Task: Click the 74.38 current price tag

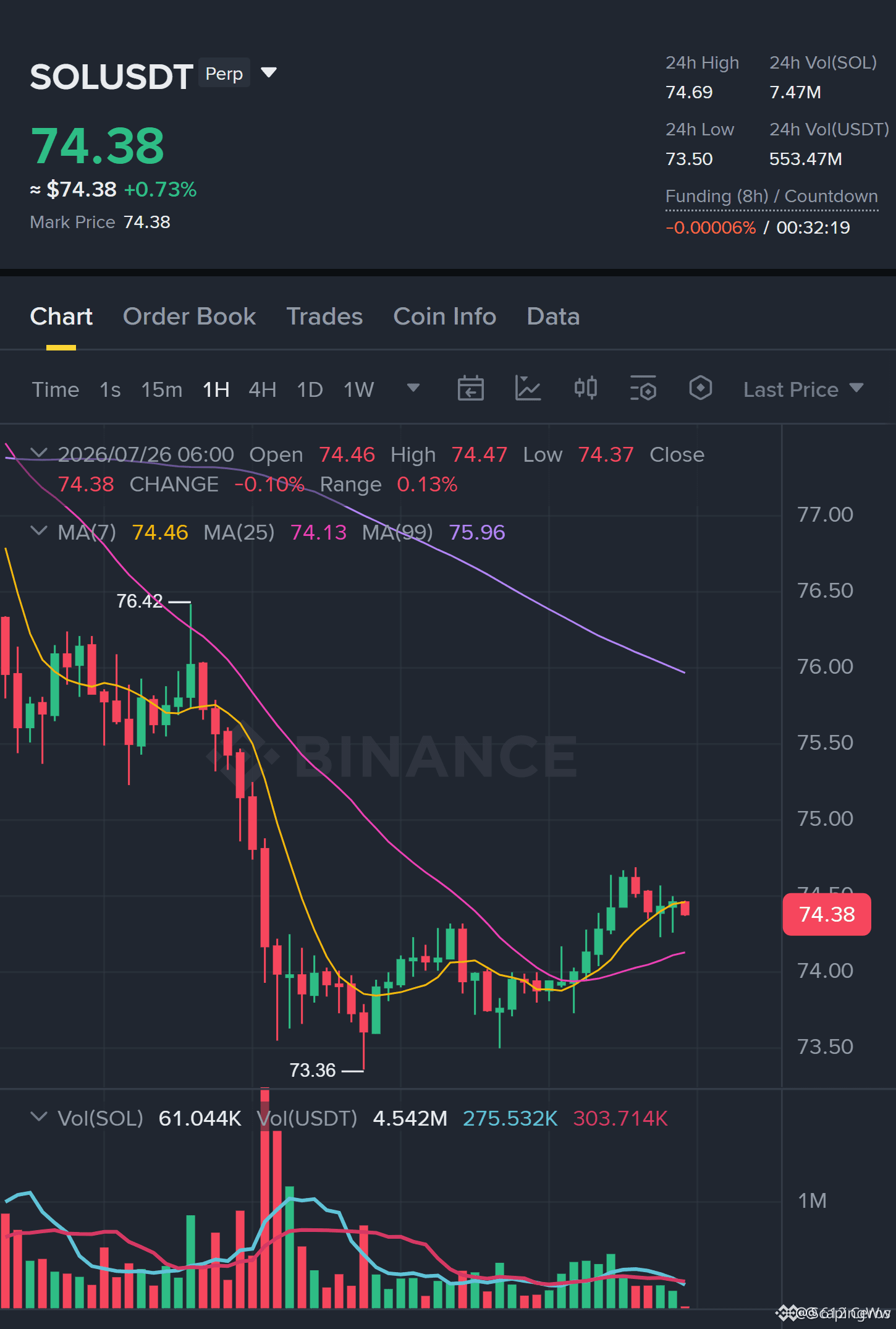Action: click(x=827, y=914)
